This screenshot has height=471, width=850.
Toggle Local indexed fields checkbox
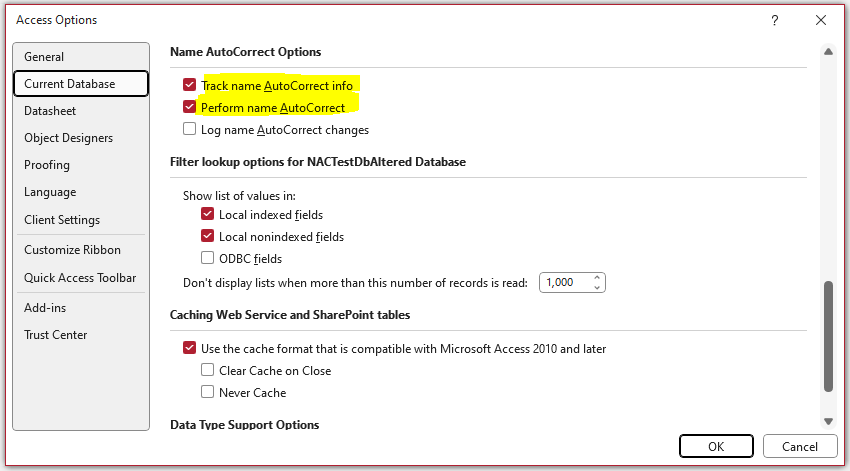pos(207,214)
